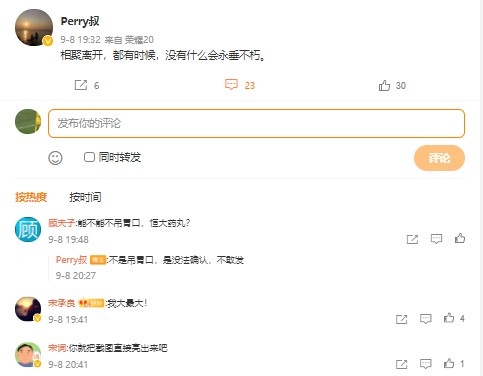Reply to the 我大最大 comment via the bubble icon
483x376 pixels.
[426, 319]
